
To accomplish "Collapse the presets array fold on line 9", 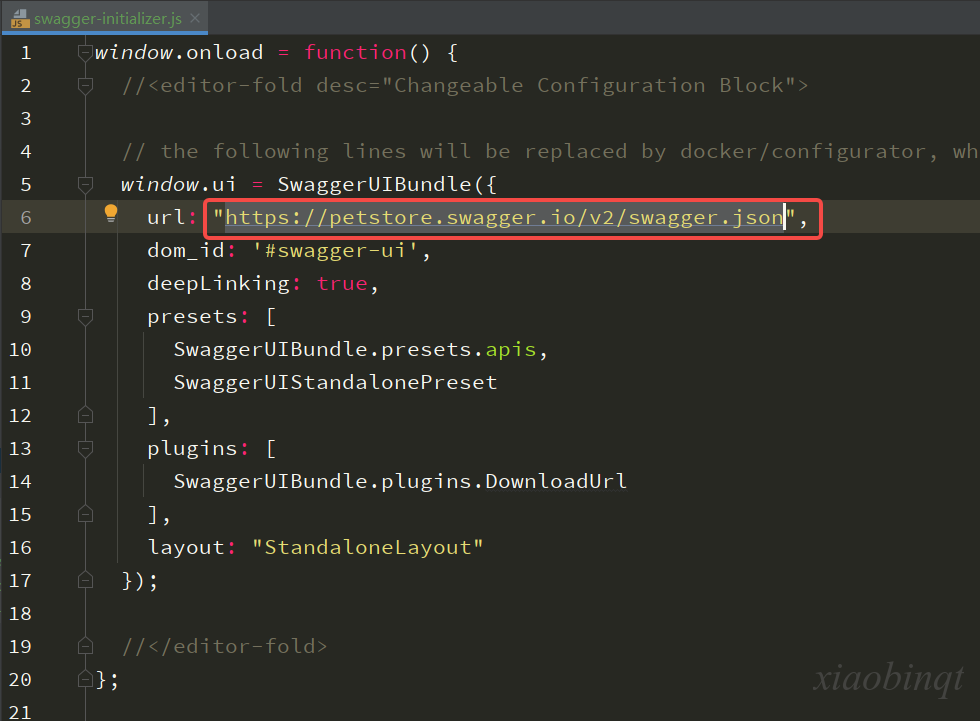I will (x=86, y=317).
